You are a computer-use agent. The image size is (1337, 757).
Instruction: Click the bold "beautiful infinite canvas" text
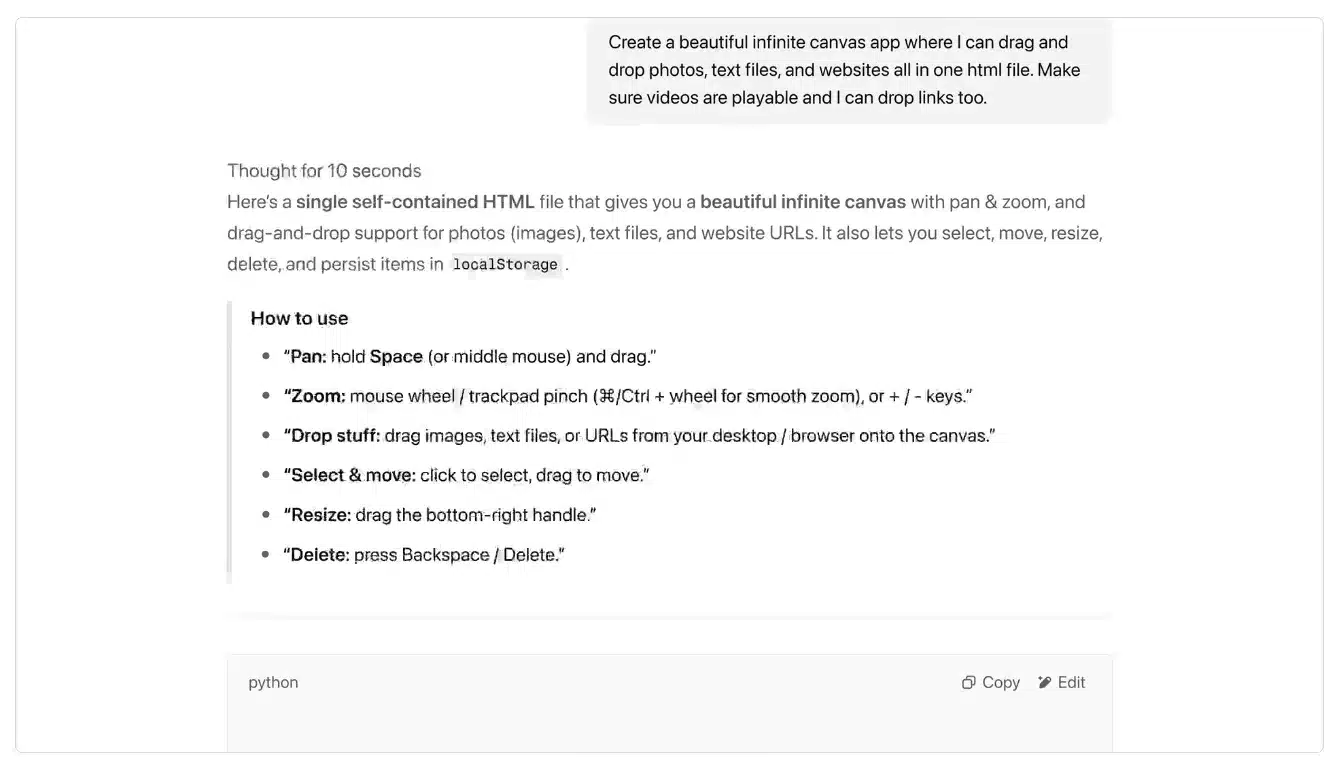(x=803, y=202)
